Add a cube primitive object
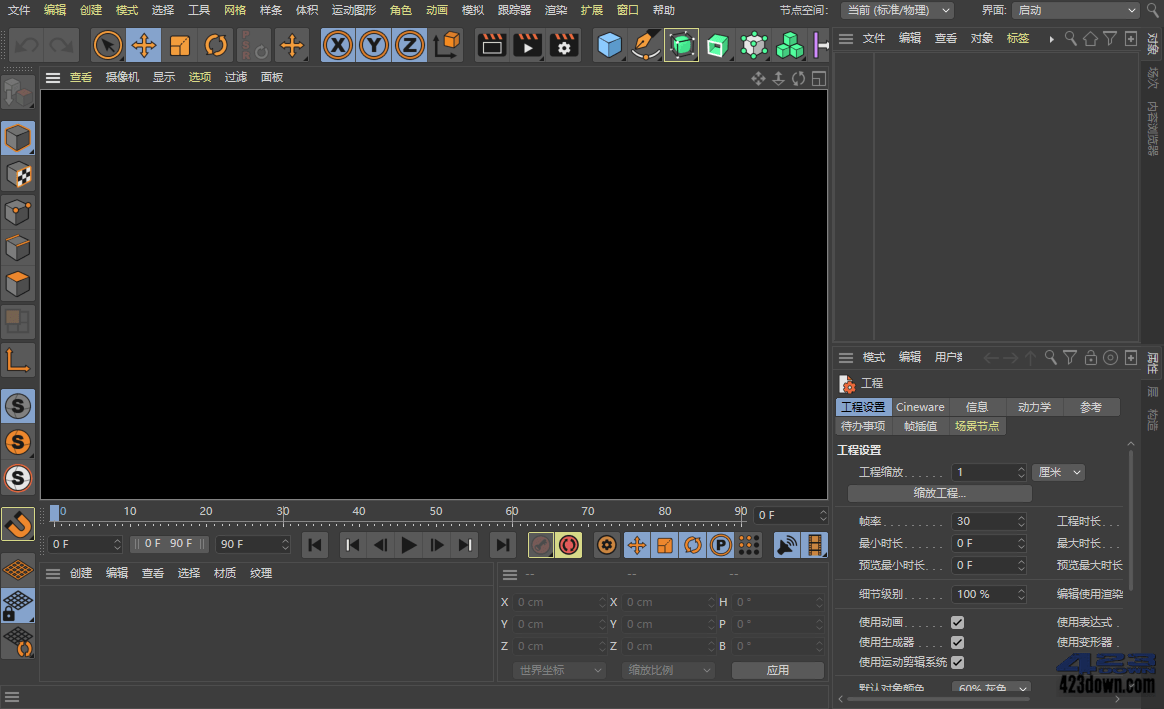The height and width of the screenshot is (709, 1164). pyautogui.click(x=609, y=45)
